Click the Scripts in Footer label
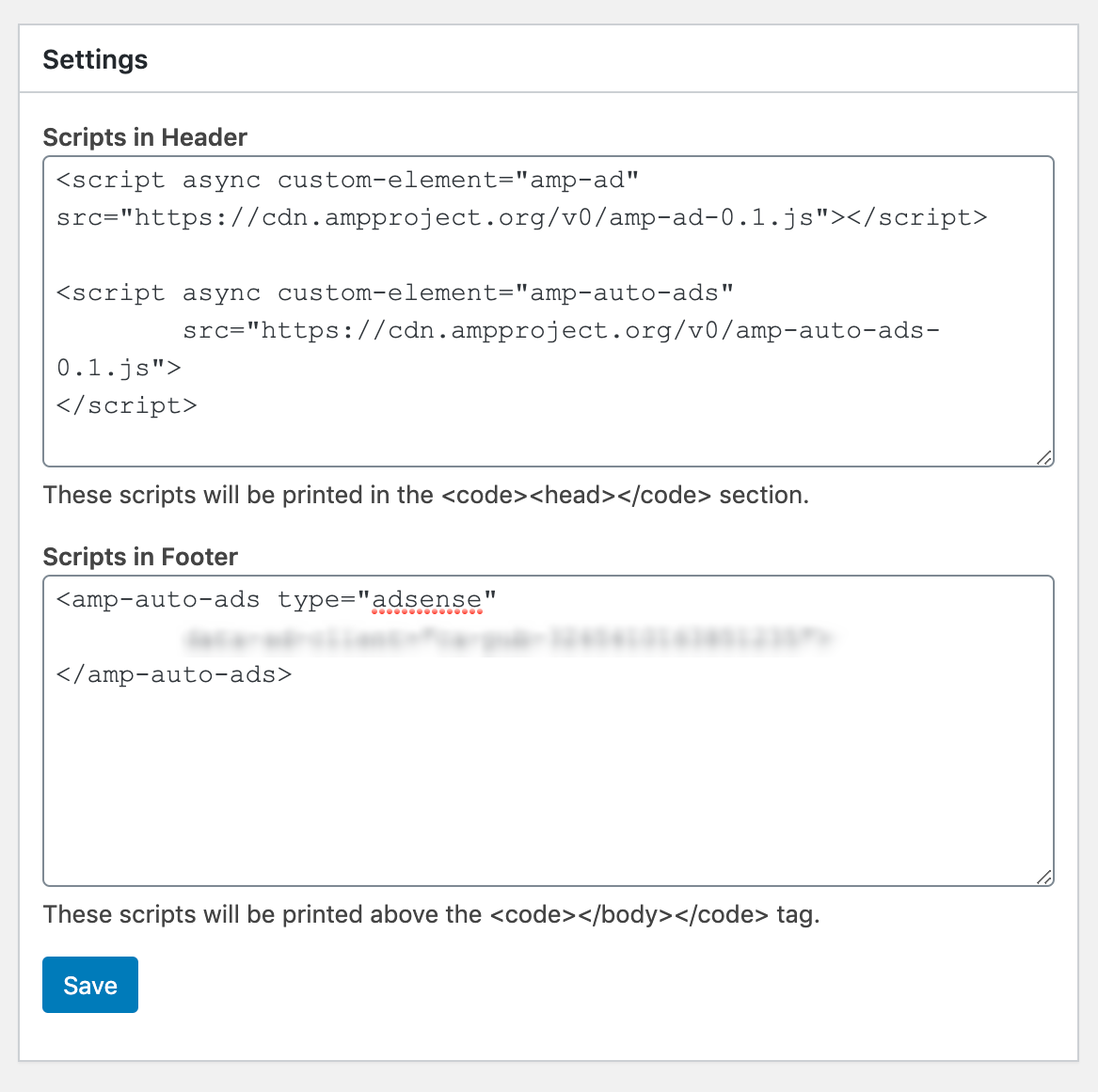Viewport: 1098px width, 1092px height. (x=140, y=557)
